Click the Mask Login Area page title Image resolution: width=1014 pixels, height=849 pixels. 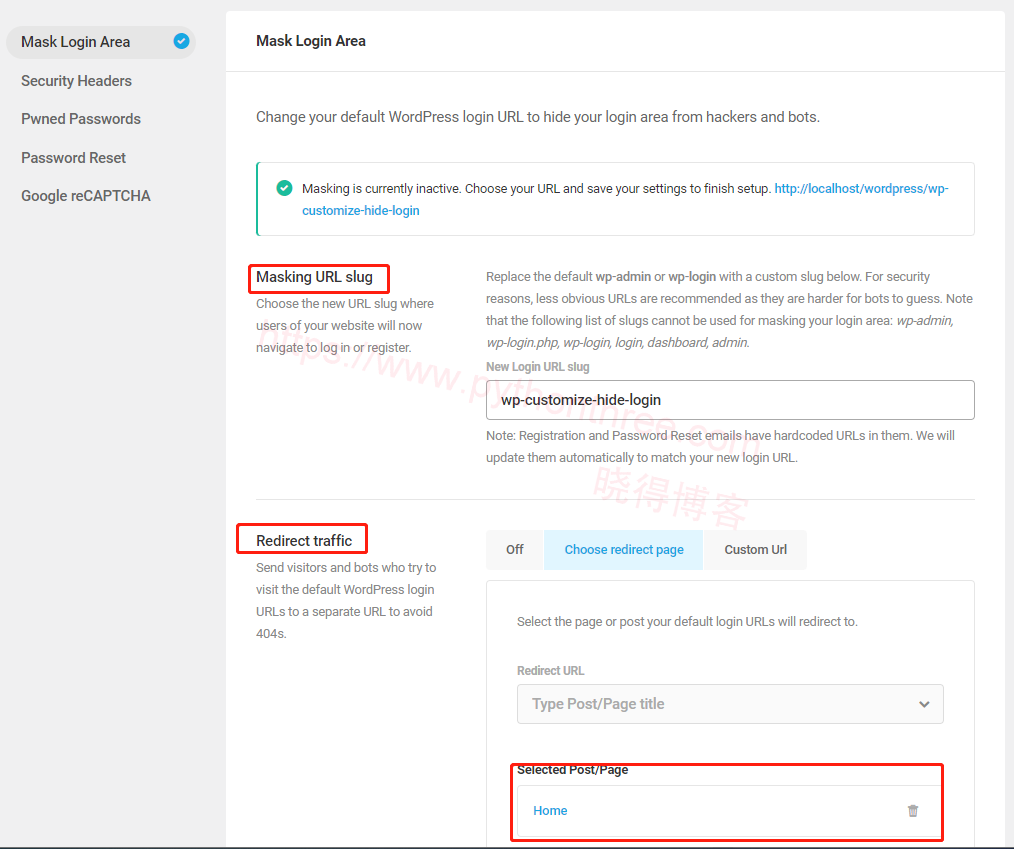pyautogui.click(x=311, y=41)
